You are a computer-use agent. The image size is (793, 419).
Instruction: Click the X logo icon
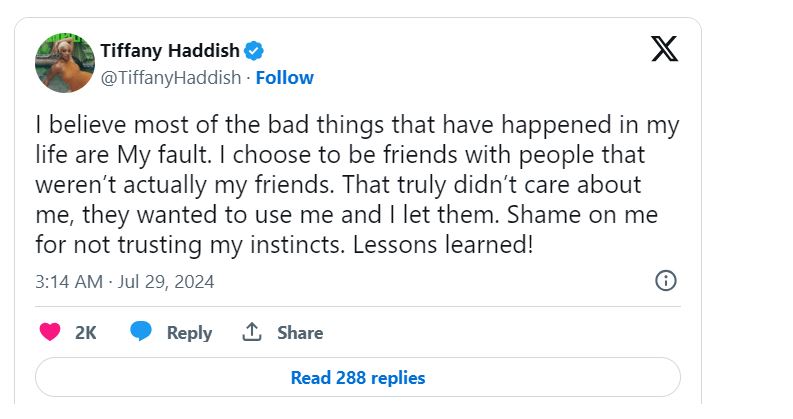pos(664,48)
